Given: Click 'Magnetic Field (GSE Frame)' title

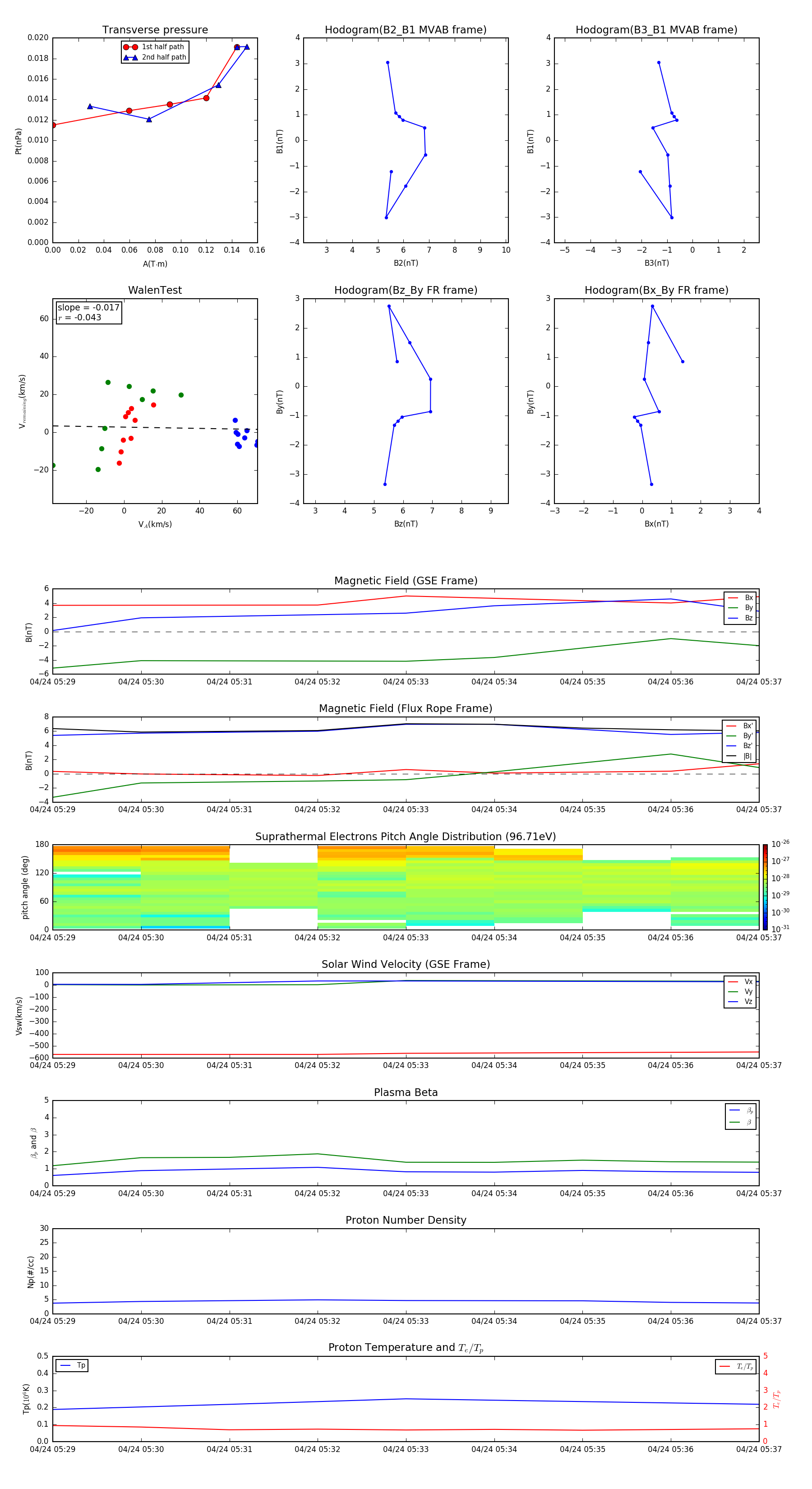Looking at the screenshot, I should 406,581.
